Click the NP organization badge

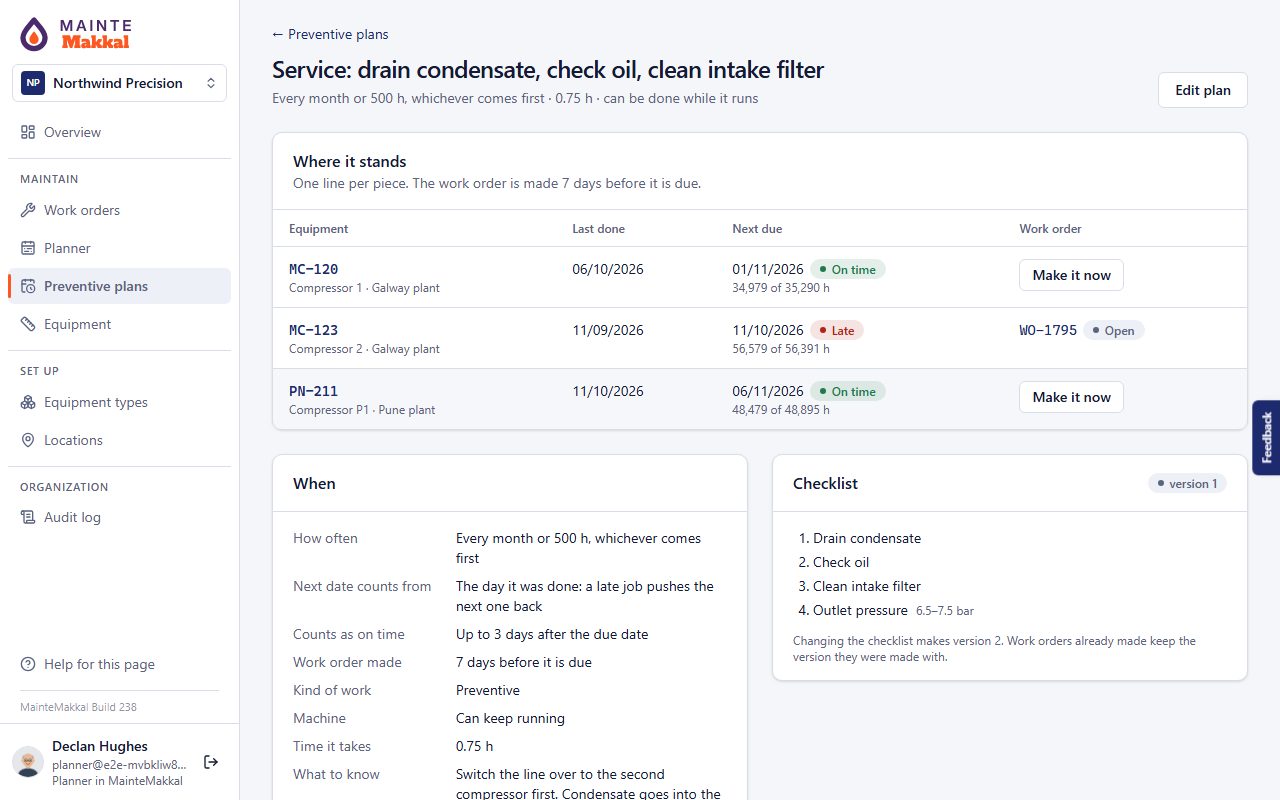tap(33, 83)
